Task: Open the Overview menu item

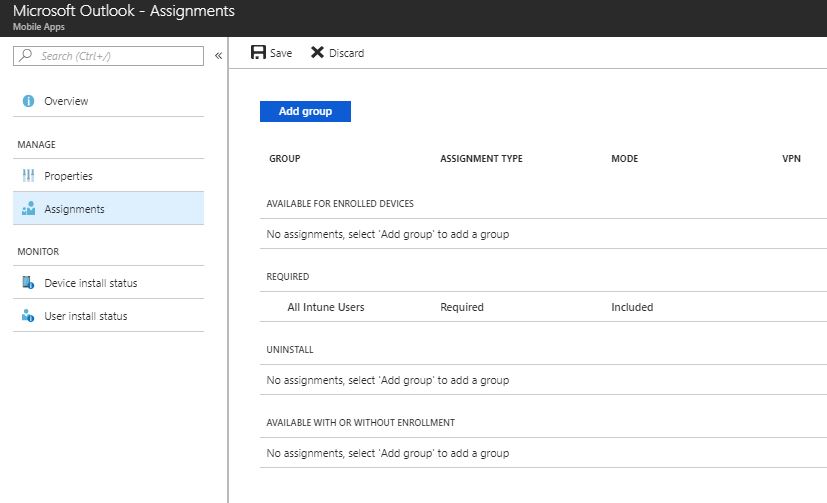Action: [x=108, y=101]
